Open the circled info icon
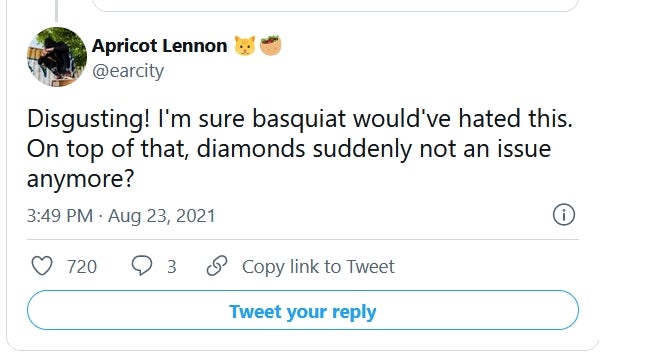 [x=564, y=215]
